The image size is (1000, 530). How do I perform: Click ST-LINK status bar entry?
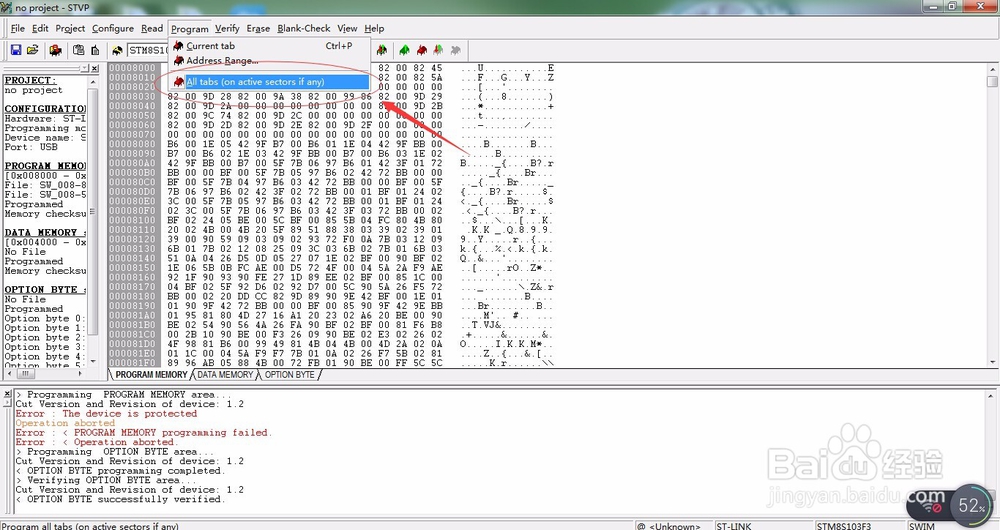733,526
